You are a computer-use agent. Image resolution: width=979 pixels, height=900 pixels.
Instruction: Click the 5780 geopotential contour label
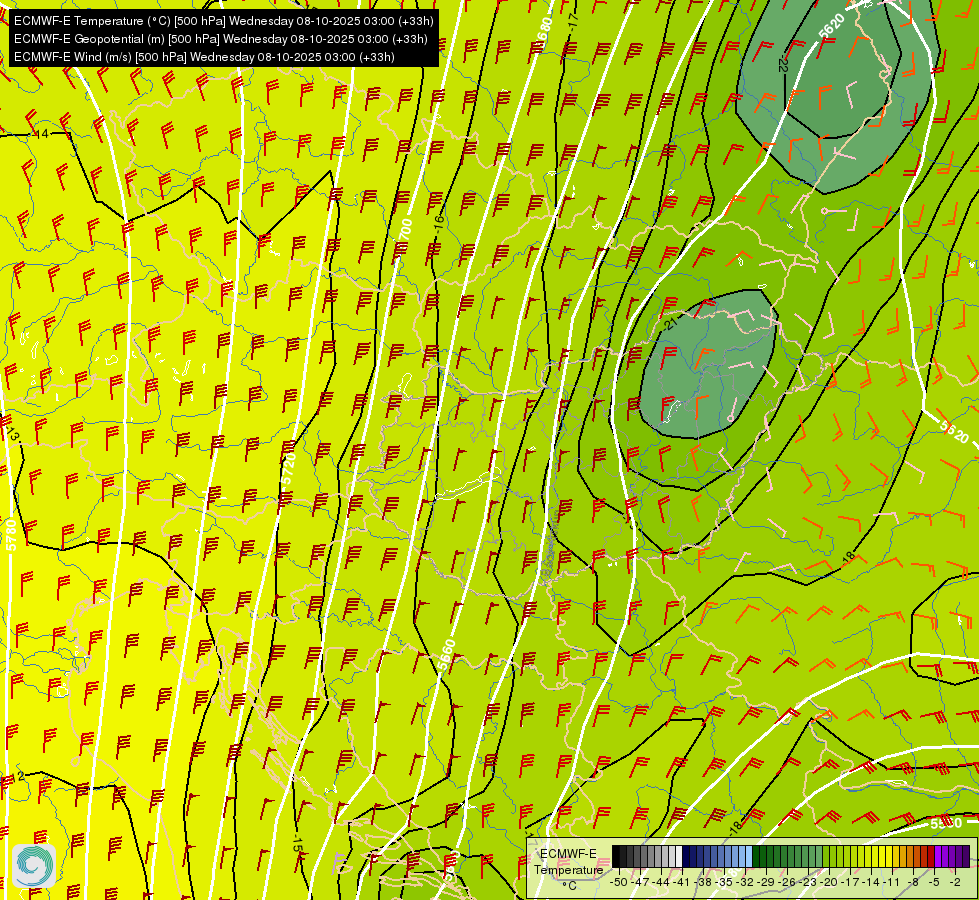click(11, 535)
